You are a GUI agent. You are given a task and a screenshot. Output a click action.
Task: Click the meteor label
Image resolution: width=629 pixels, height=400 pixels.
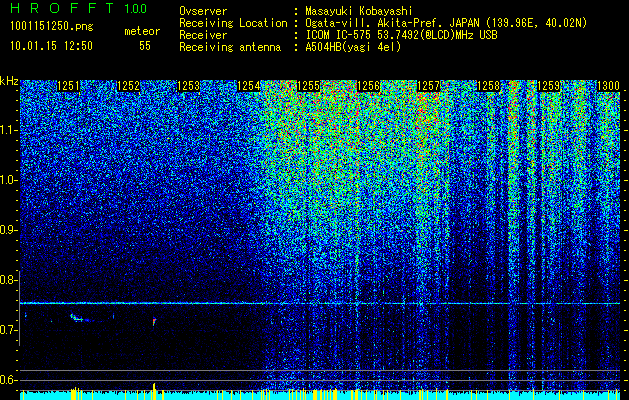coord(142,31)
